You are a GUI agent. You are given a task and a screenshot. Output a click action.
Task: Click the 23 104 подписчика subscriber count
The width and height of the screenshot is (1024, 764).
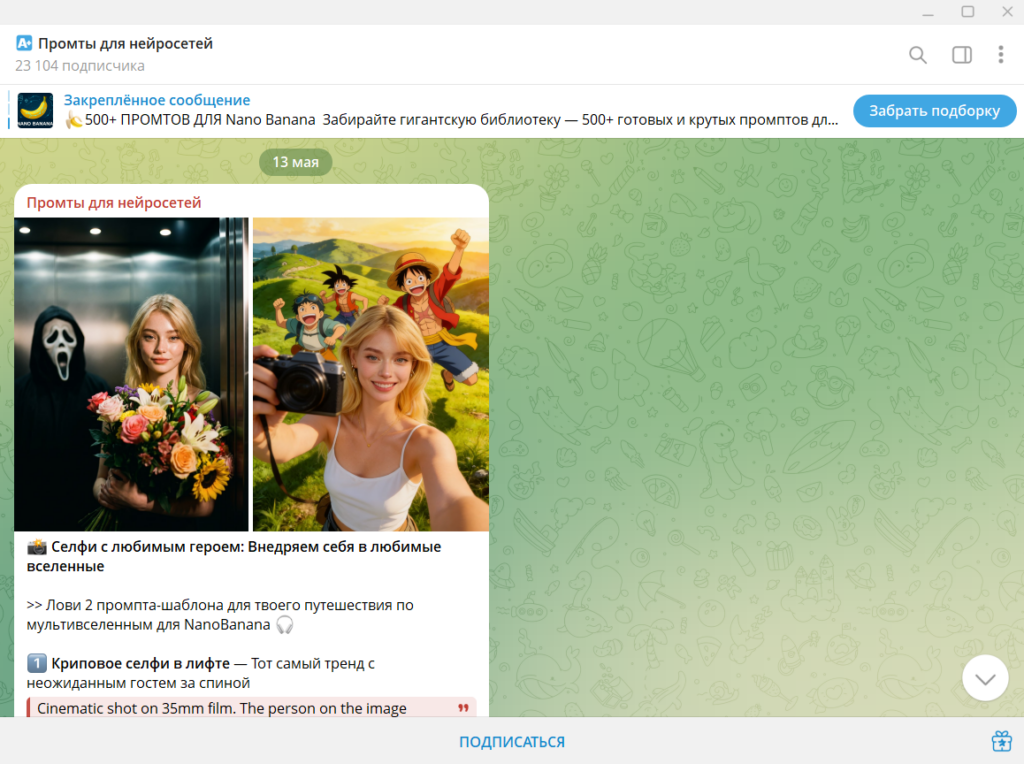80,66
